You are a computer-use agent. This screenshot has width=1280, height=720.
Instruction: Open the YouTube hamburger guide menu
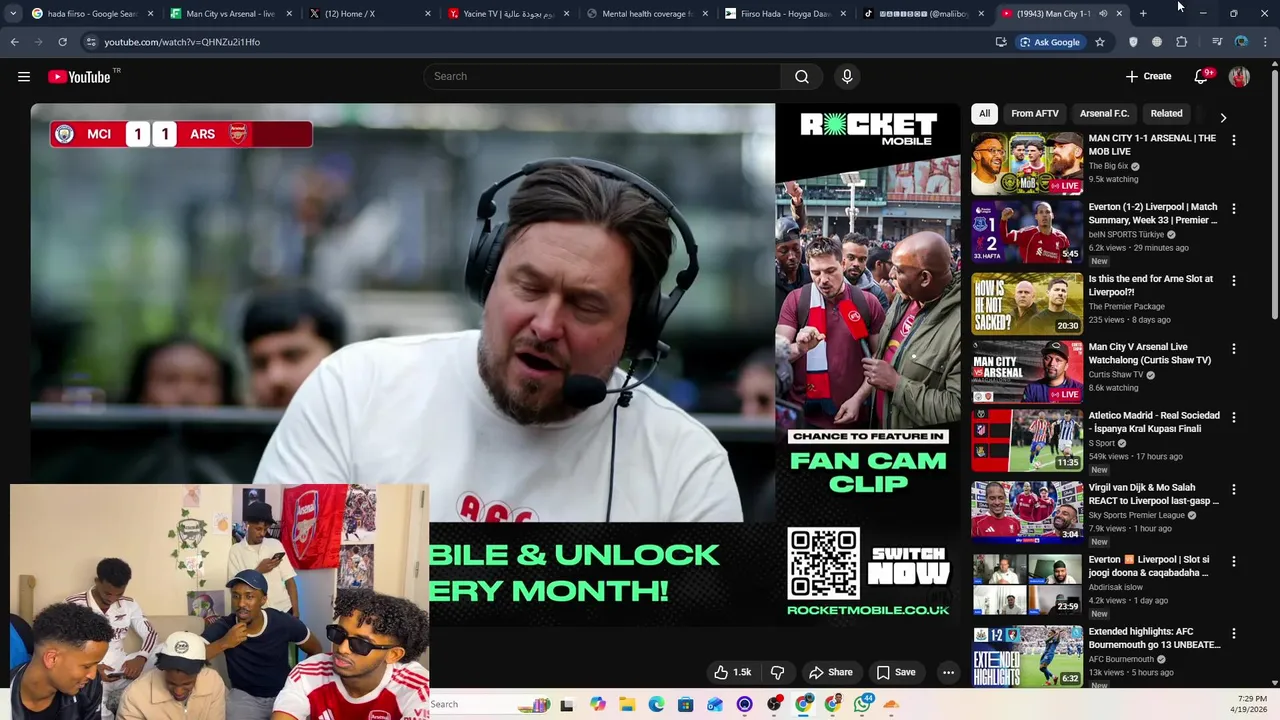coord(24,77)
